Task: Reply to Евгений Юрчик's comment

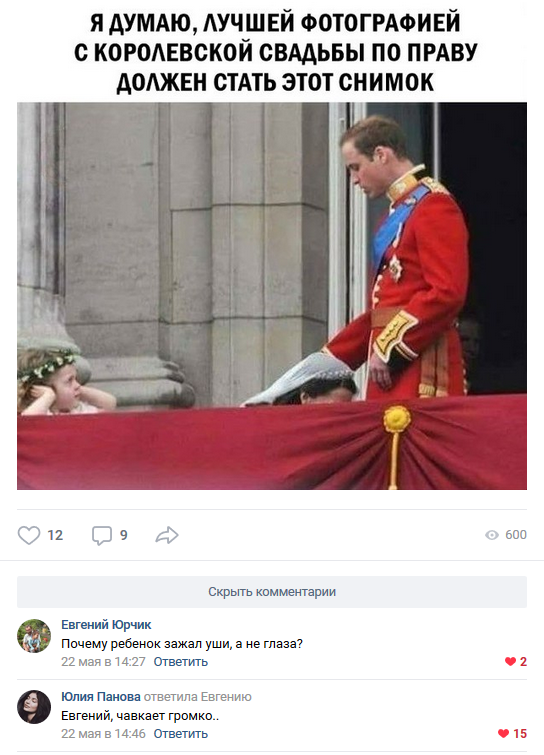Action: coord(181,662)
